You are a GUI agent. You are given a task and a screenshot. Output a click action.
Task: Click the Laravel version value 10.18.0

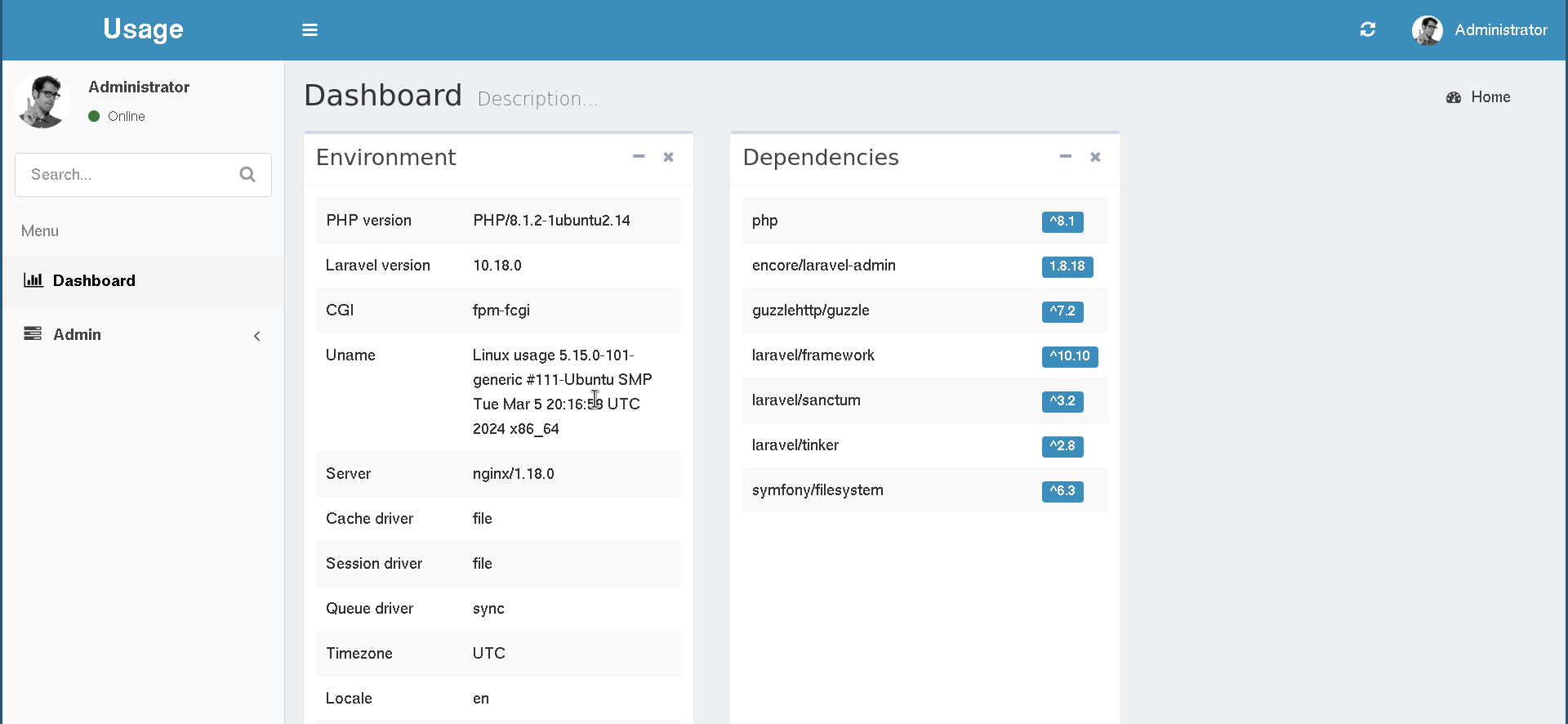point(497,266)
